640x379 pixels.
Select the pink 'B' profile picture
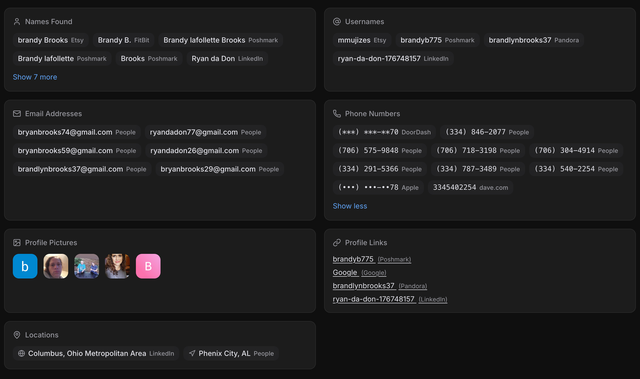click(148, 266)
